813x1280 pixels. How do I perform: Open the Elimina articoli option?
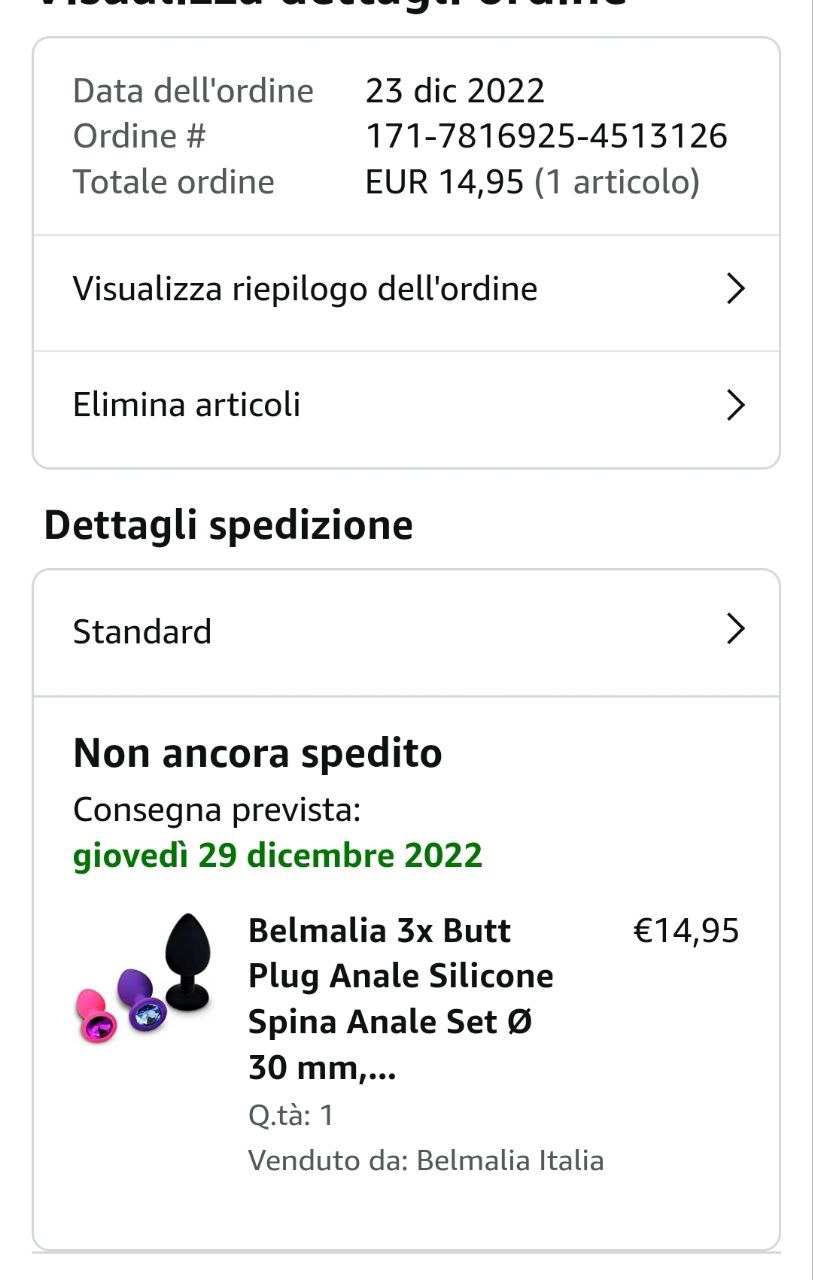point(187,405)
